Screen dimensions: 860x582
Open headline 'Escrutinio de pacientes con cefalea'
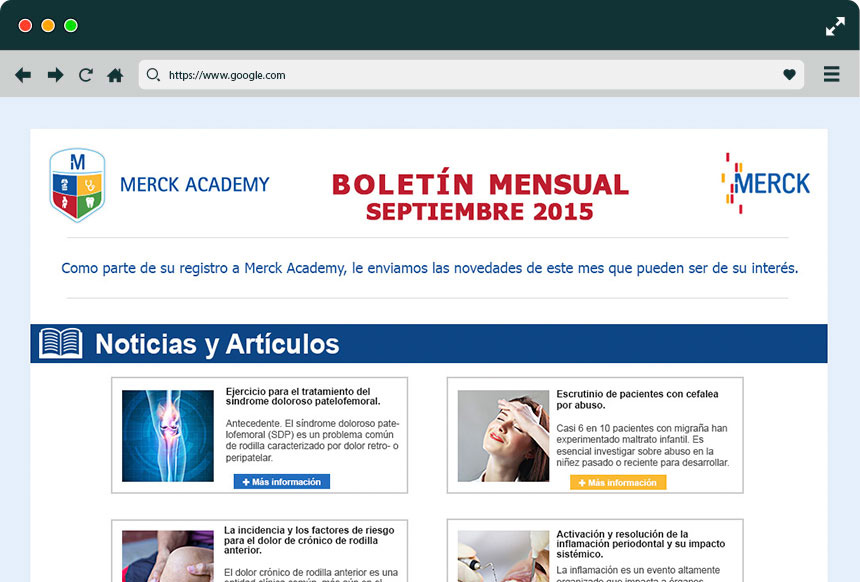637,399
